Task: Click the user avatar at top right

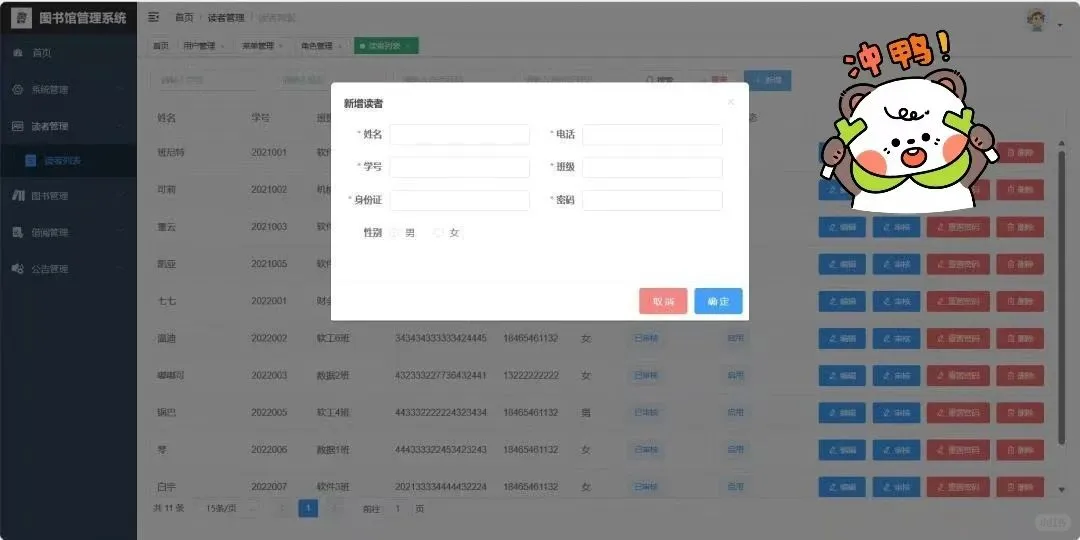Action: click(1036, 20)
